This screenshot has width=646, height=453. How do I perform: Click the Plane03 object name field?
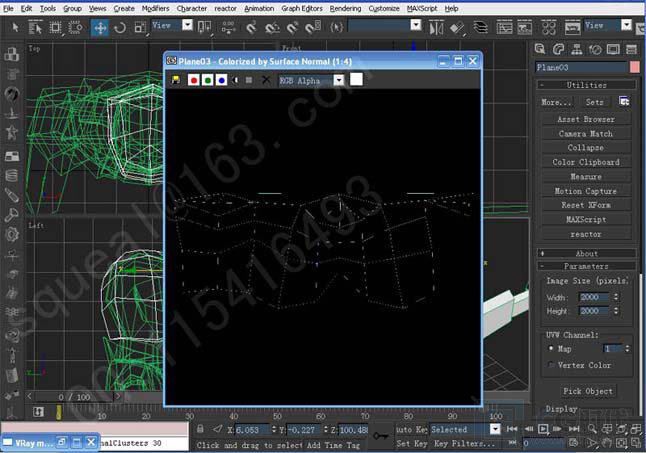click(581, 68)
